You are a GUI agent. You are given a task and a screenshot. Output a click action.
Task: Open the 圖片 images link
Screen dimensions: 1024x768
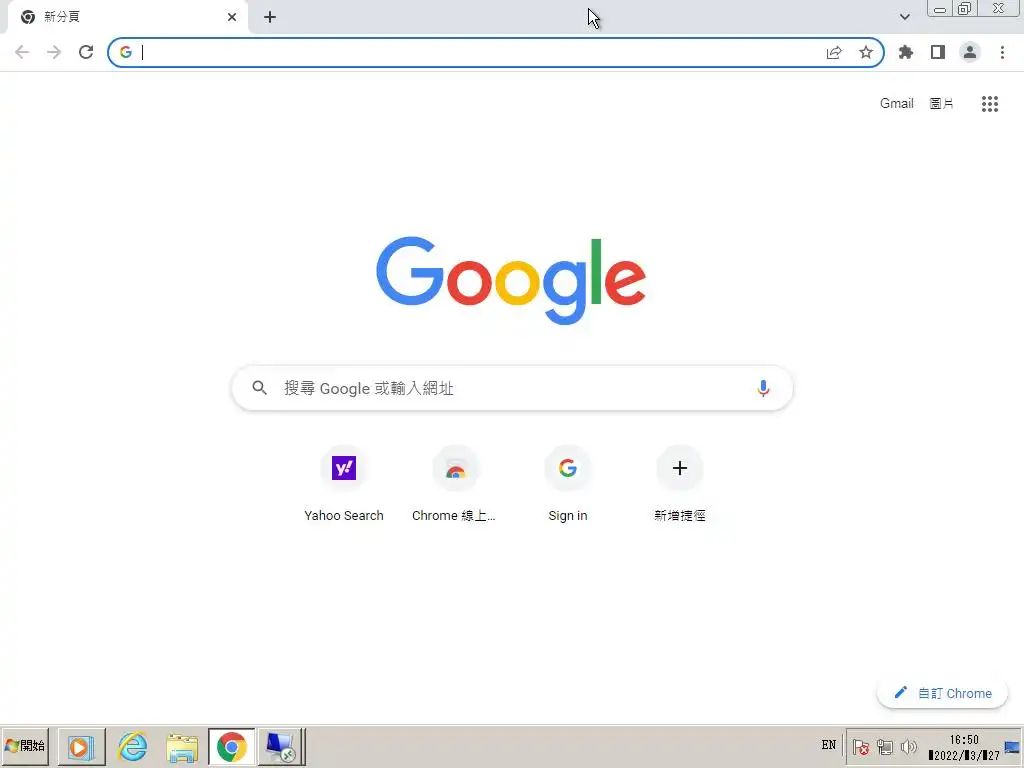pos(941,103)
